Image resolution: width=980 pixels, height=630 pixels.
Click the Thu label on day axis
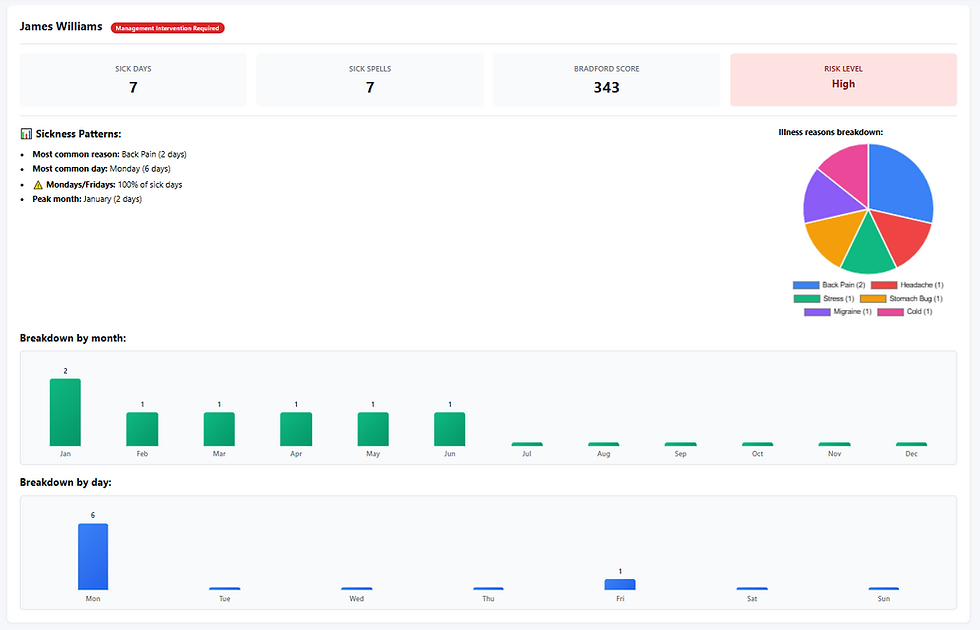(488, 599)
